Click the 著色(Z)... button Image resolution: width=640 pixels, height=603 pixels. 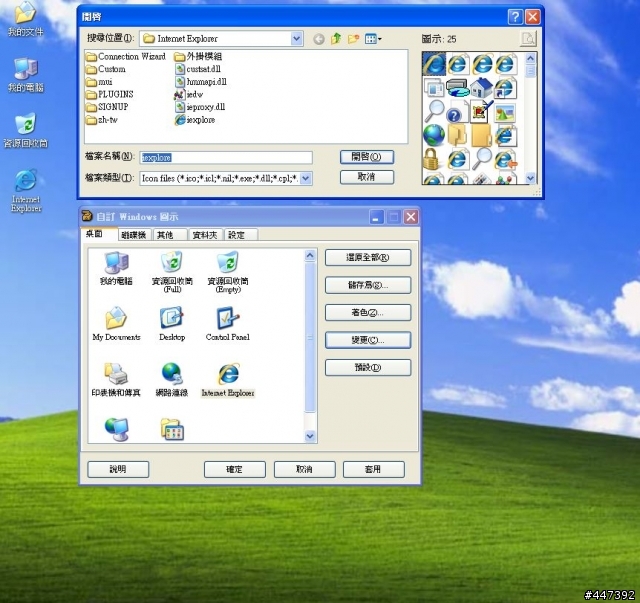[368, 313]
